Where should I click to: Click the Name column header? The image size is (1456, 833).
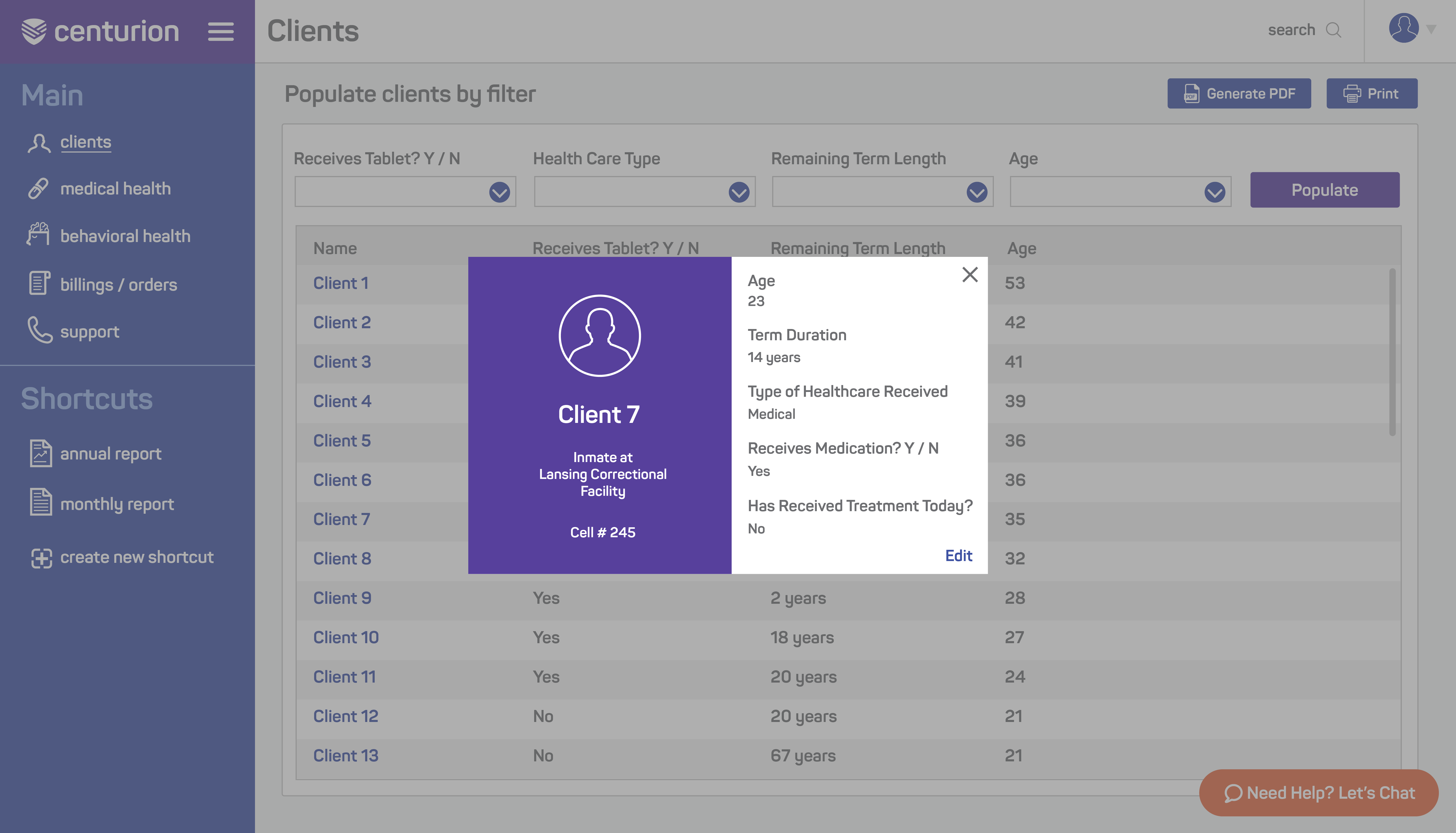coord(335,249)
